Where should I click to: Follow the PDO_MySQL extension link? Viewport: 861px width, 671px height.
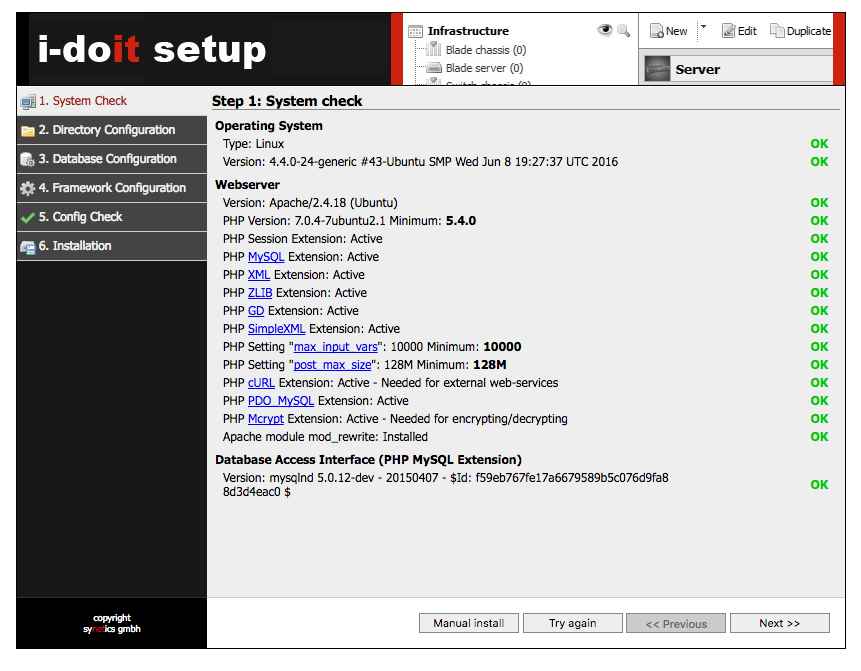(x=281, y=401)
